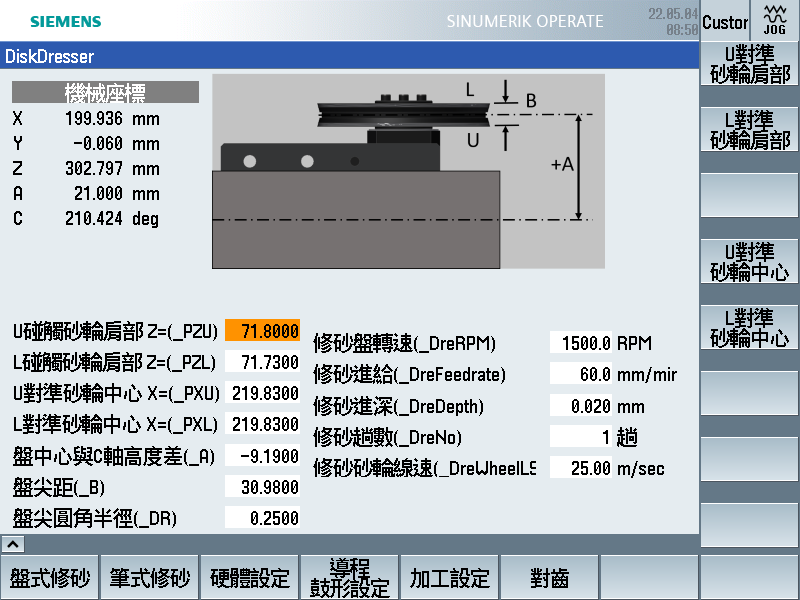This screenshot has width=800, height=600.
Task: Click the 盤中心與C軸高度差(_A) label
Action: 114,456
